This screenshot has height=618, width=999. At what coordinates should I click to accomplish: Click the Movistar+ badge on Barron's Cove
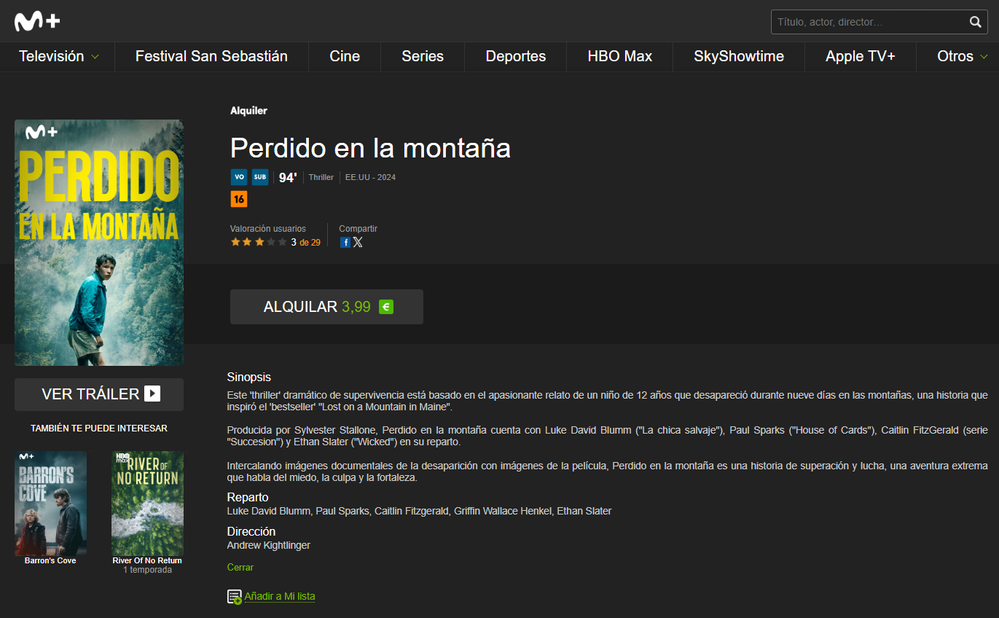pos(27,457)
